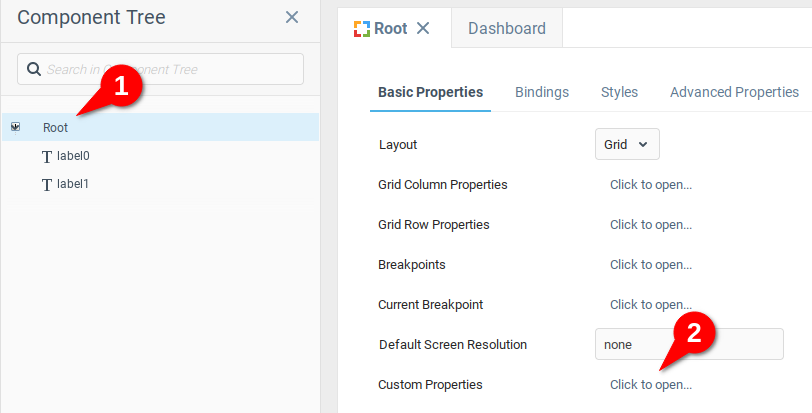Screen dimensions: 812x413
Task: Collapse the Root node expander icon
Action: (x=15, y=127)
